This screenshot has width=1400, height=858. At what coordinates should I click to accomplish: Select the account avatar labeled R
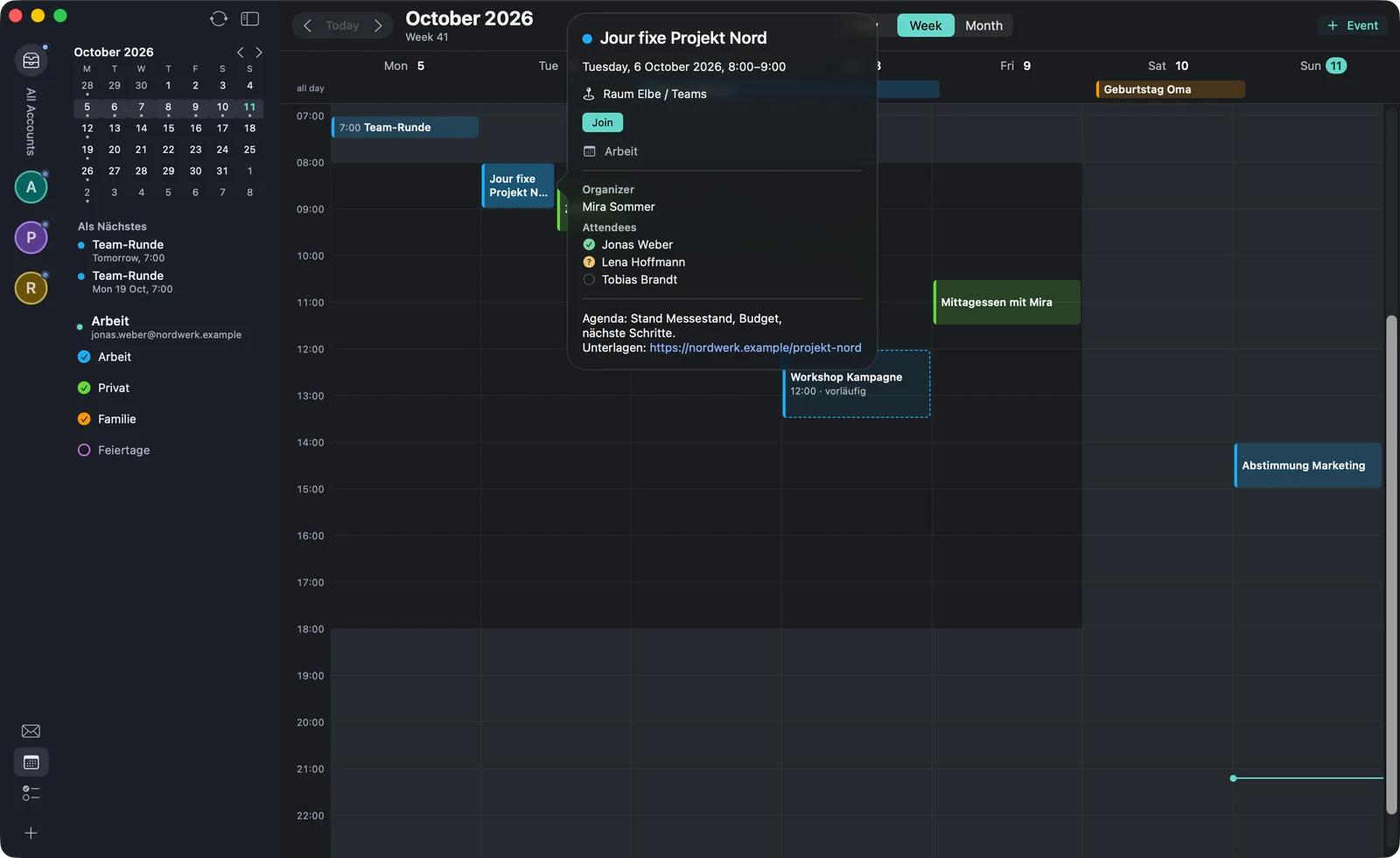click(31, 288)
